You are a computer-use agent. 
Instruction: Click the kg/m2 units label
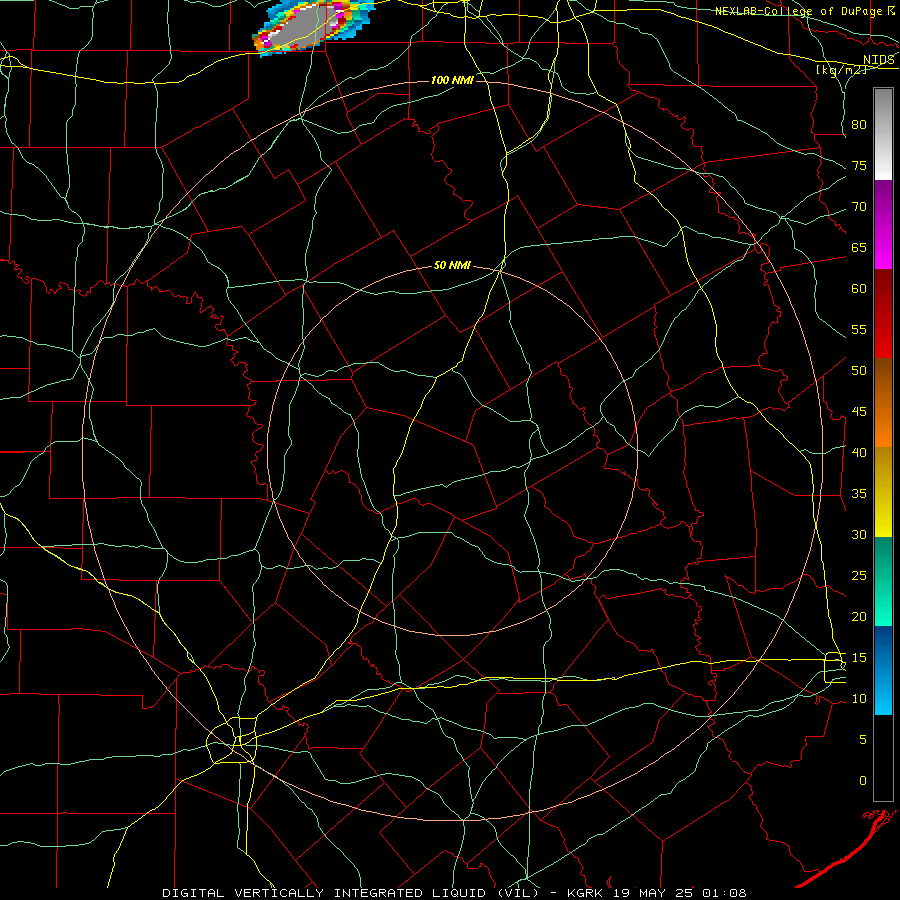click(x=841, y=70)
